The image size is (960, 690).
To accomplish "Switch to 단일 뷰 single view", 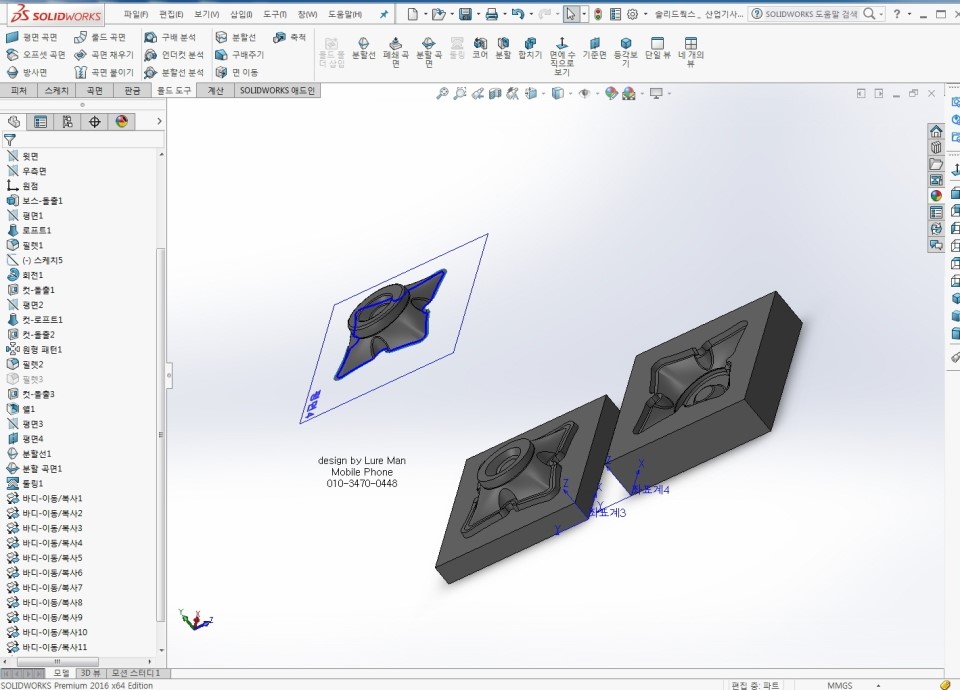I will [x=658, y=48].
